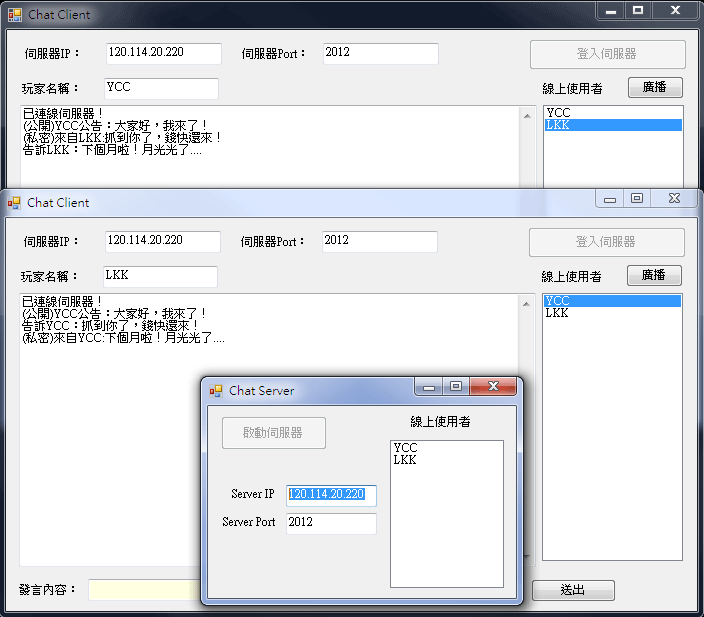704x617 pixels.
Task: Maximize the front Chat Client window (LKK)
Action: (637, 198)
